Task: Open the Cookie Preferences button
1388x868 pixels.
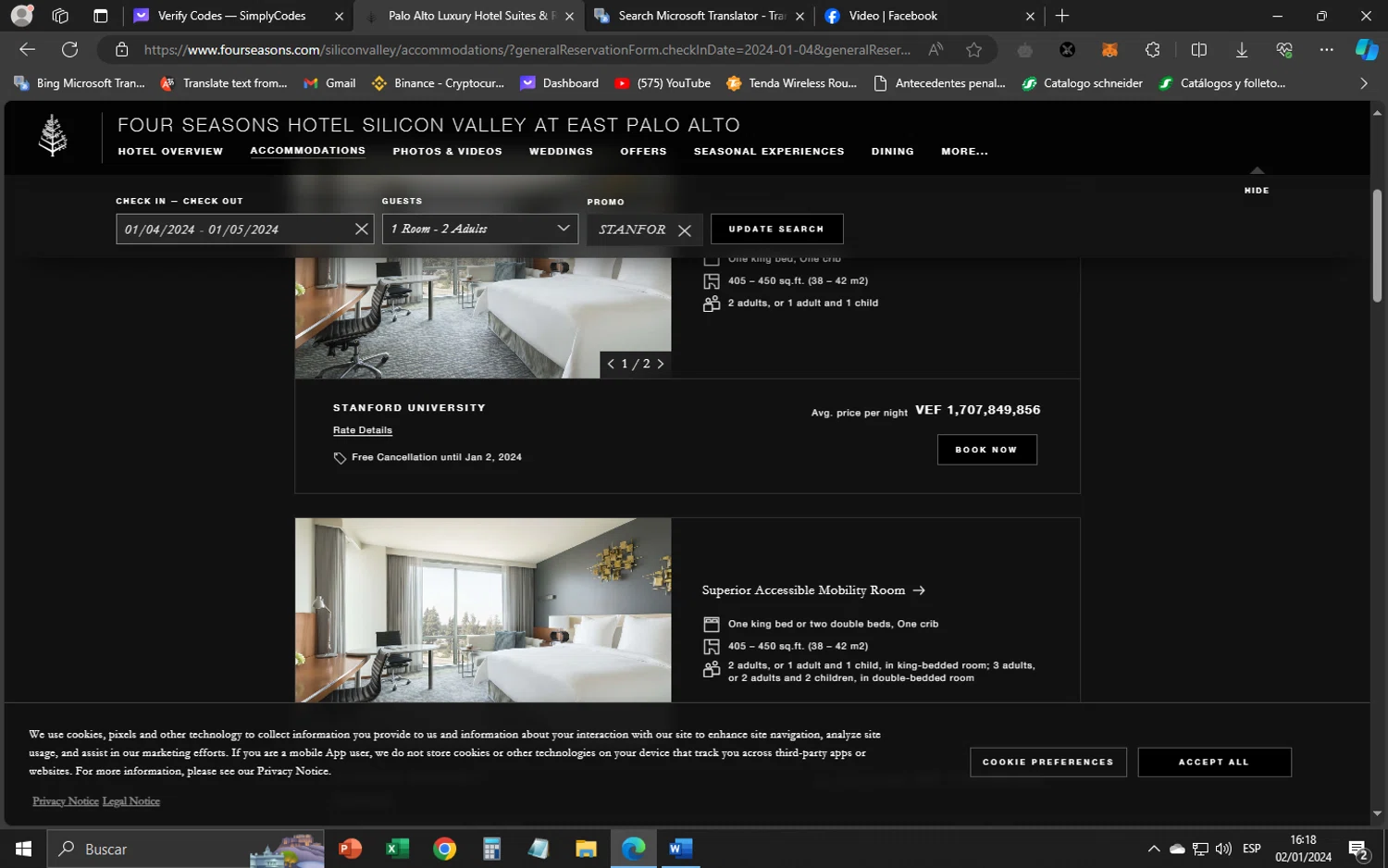Action: pos(1048,763)
